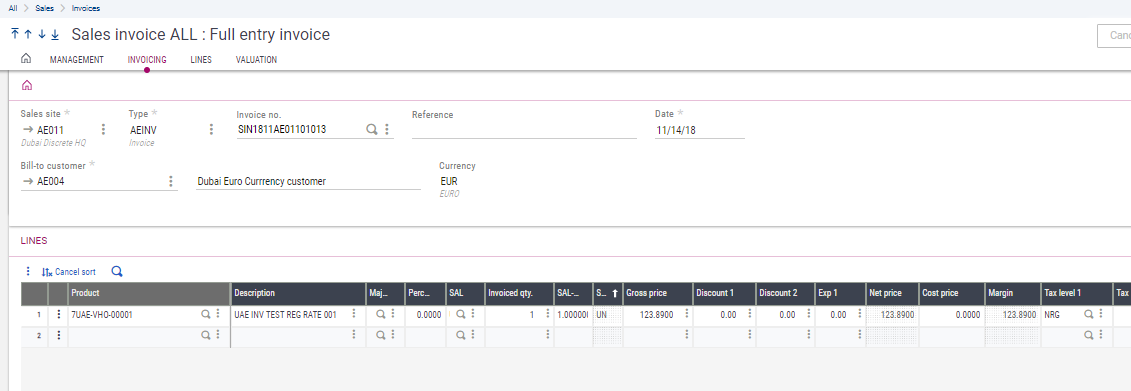This screenshot has height=391, width=1131.
Task: Click the Sales breadcrumb link
Action: pyautogui.click(x=44, y=8)
